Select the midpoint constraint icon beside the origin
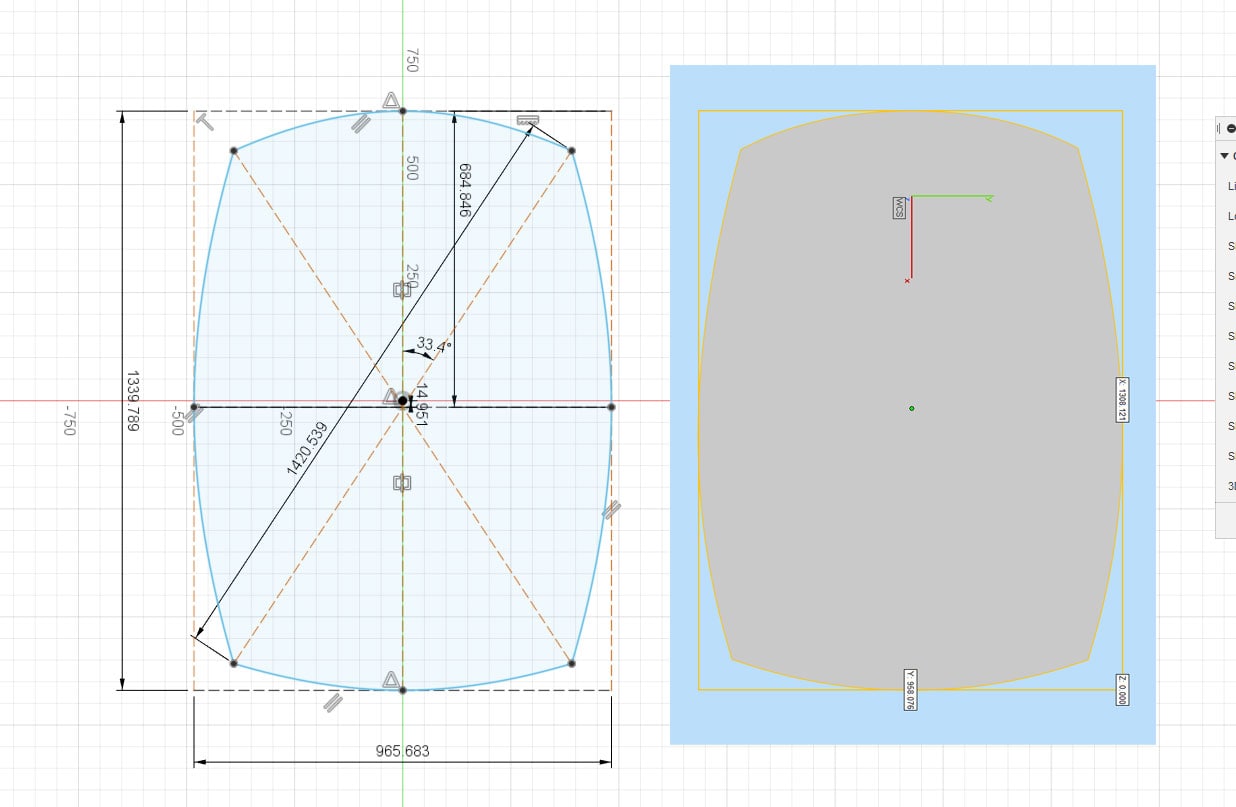Viewport: 1236px width, 807px height. tap(391, 397)
